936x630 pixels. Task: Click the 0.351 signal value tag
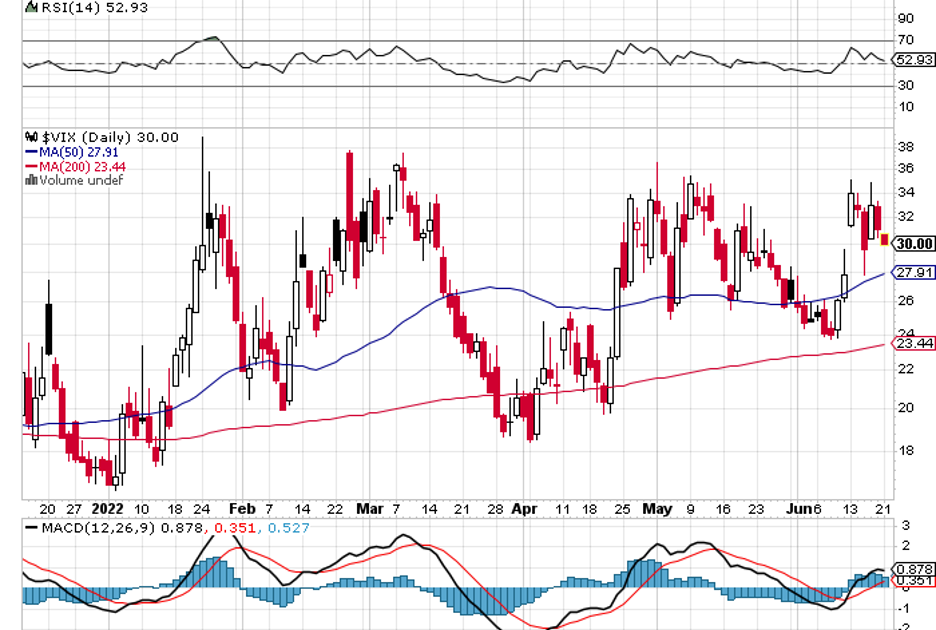(x=913, y=581)
